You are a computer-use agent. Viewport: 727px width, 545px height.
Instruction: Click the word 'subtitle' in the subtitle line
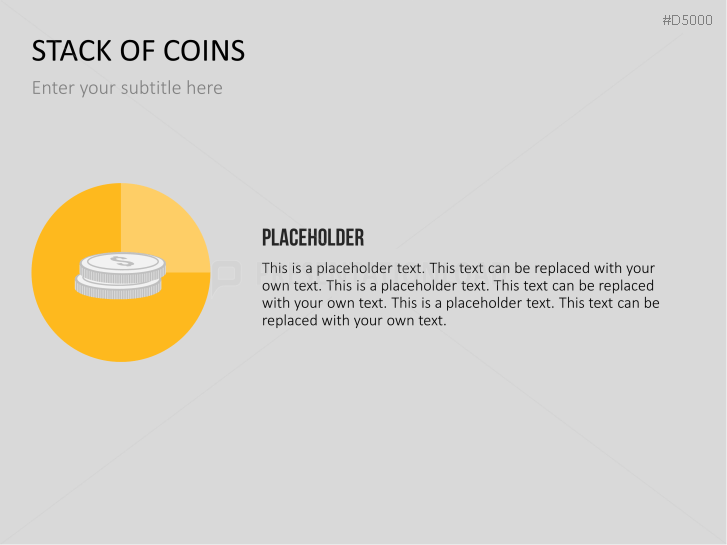tap(154, 88)
